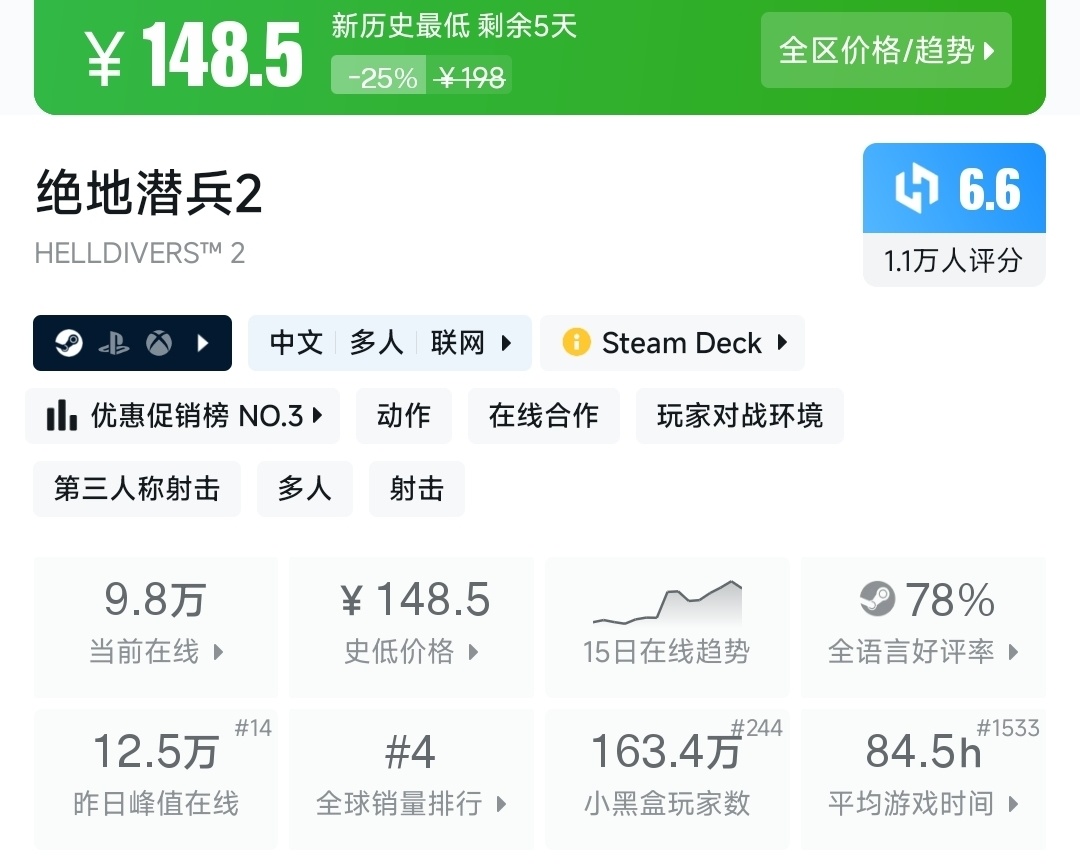
Task: Open the 15日在线趋势 chart
Action: tap(666, 627)
